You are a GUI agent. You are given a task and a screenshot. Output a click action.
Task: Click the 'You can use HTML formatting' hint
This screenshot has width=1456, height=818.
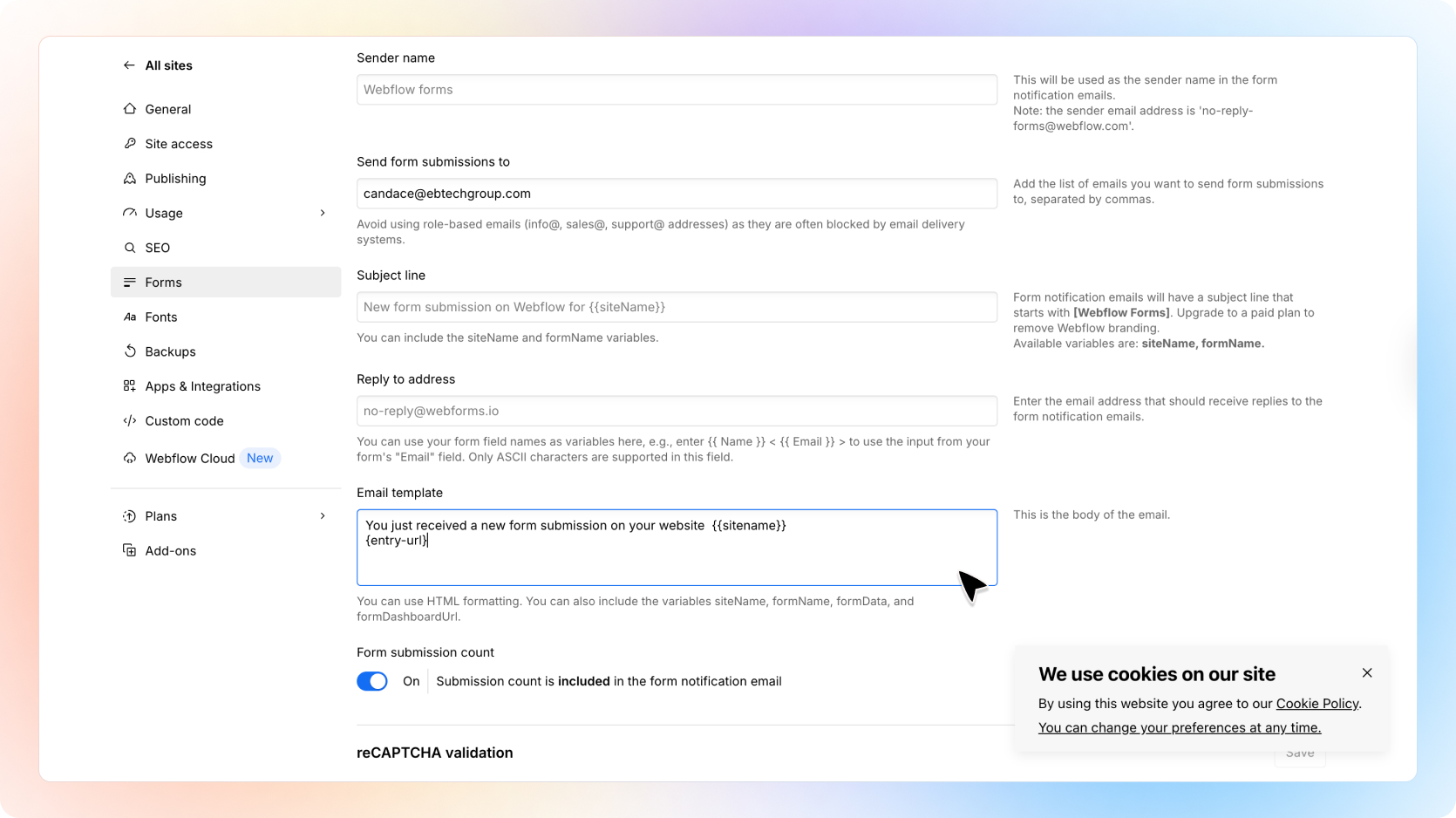point(636,609)
